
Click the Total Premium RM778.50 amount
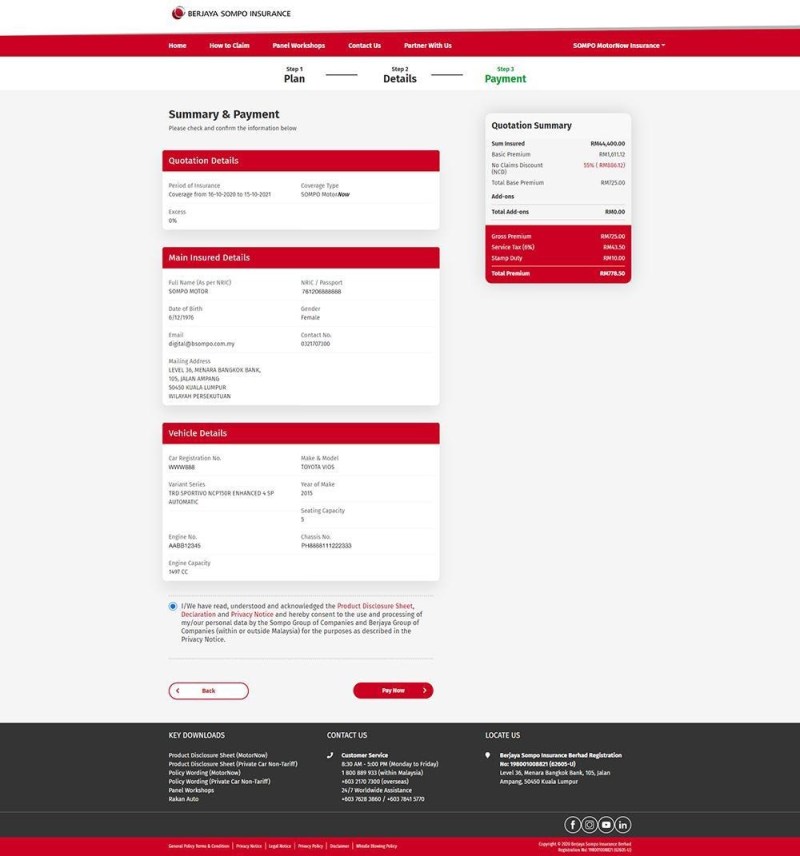[612, 273]
